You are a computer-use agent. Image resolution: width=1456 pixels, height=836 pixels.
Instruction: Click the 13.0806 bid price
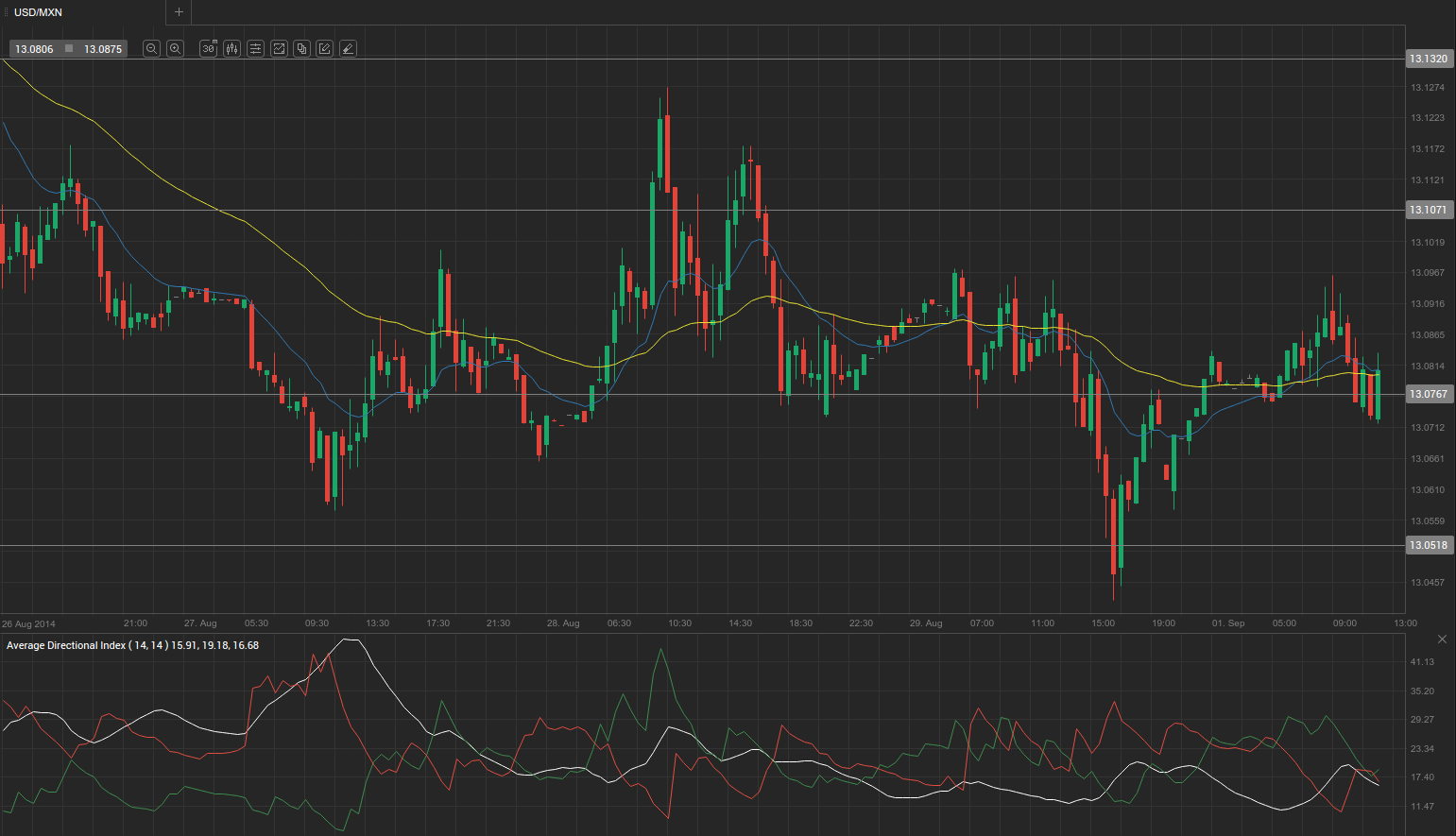coord(34,49)
